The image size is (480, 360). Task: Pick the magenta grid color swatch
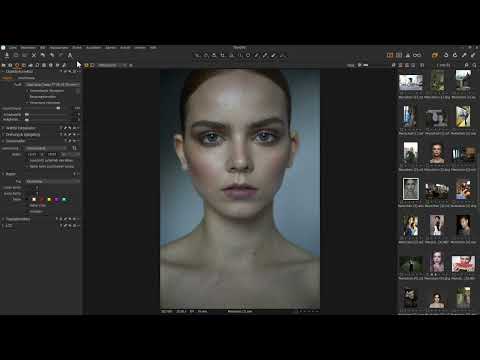(x=56, y=199)
